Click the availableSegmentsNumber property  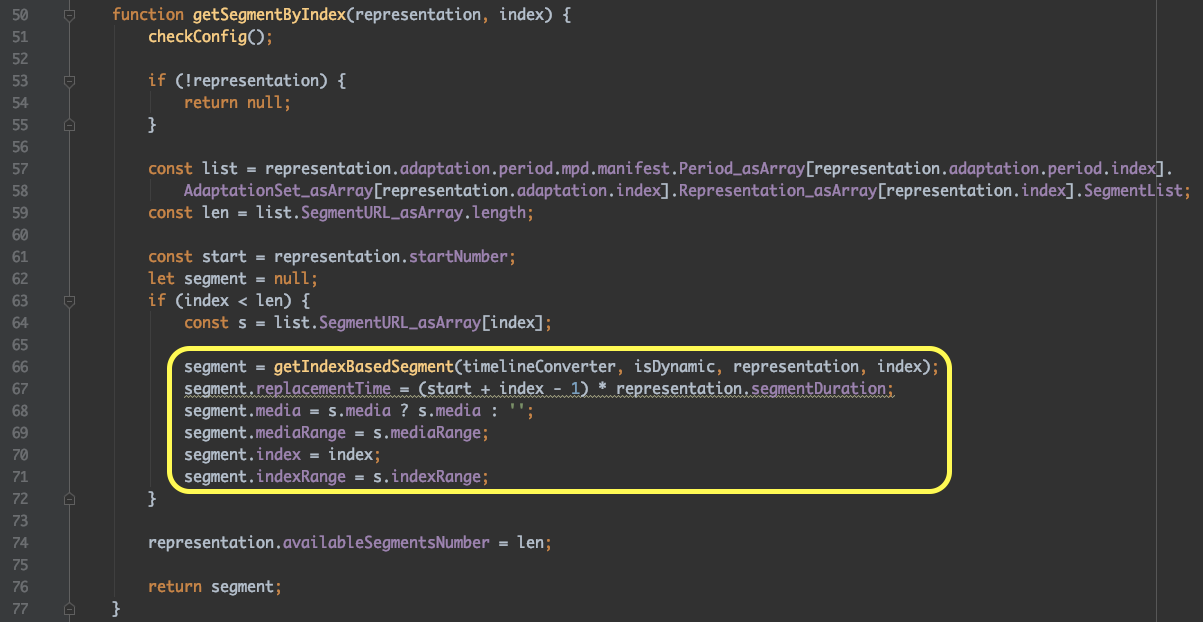385,543
